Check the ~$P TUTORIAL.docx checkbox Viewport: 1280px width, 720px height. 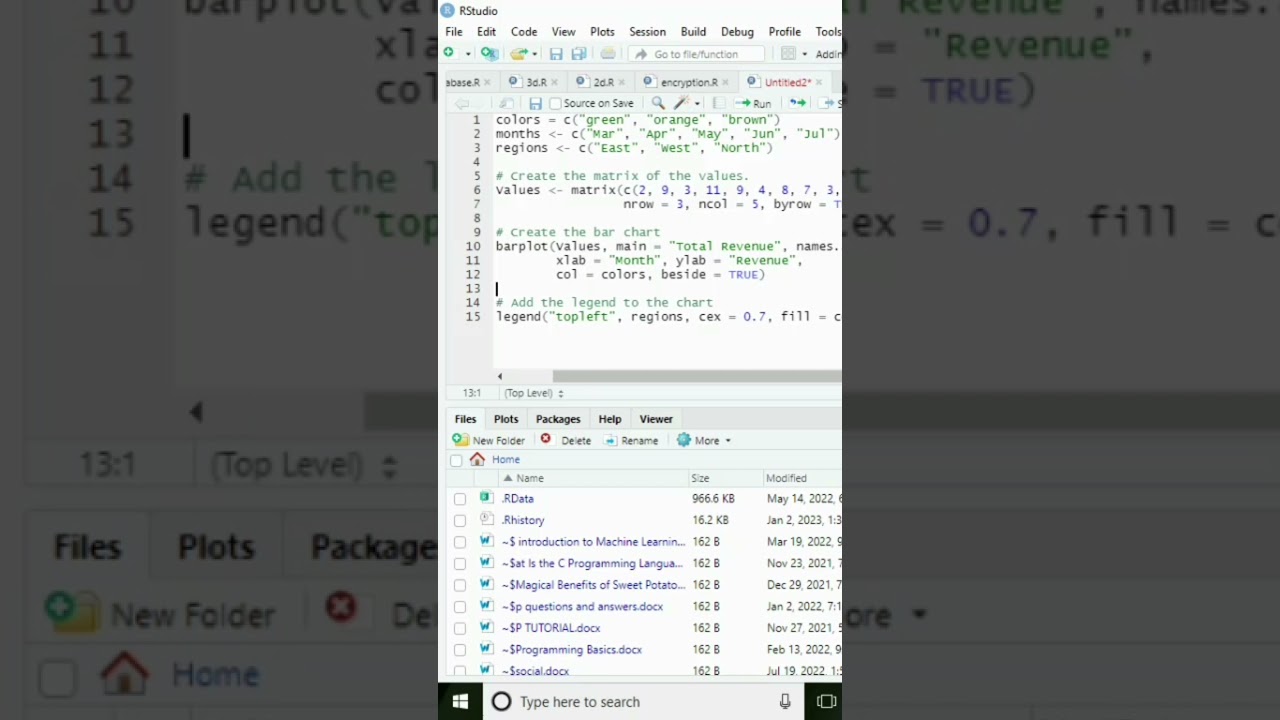pos(460,628)
